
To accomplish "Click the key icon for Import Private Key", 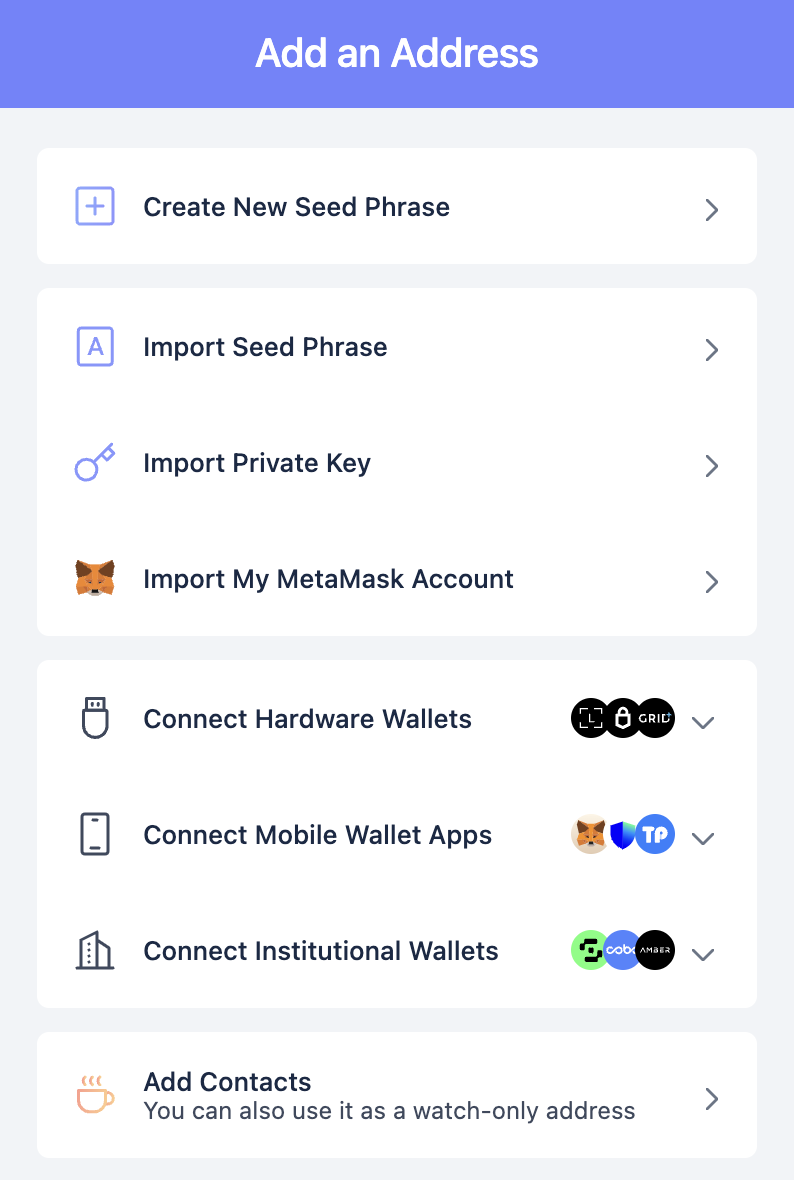I will [95, 462].
